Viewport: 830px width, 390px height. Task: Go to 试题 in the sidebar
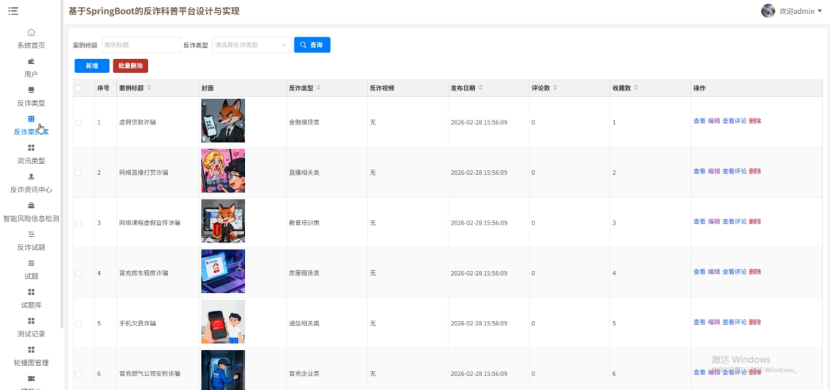31,276
